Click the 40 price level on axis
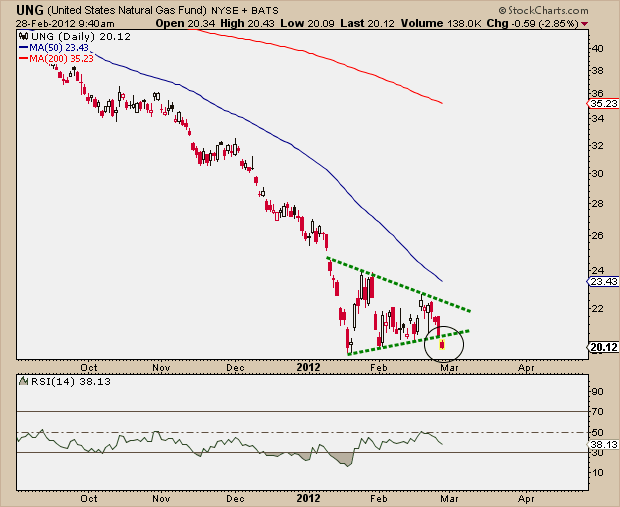Screen dimensions: 620x507 pyautogui.click(x=598, y=49)
